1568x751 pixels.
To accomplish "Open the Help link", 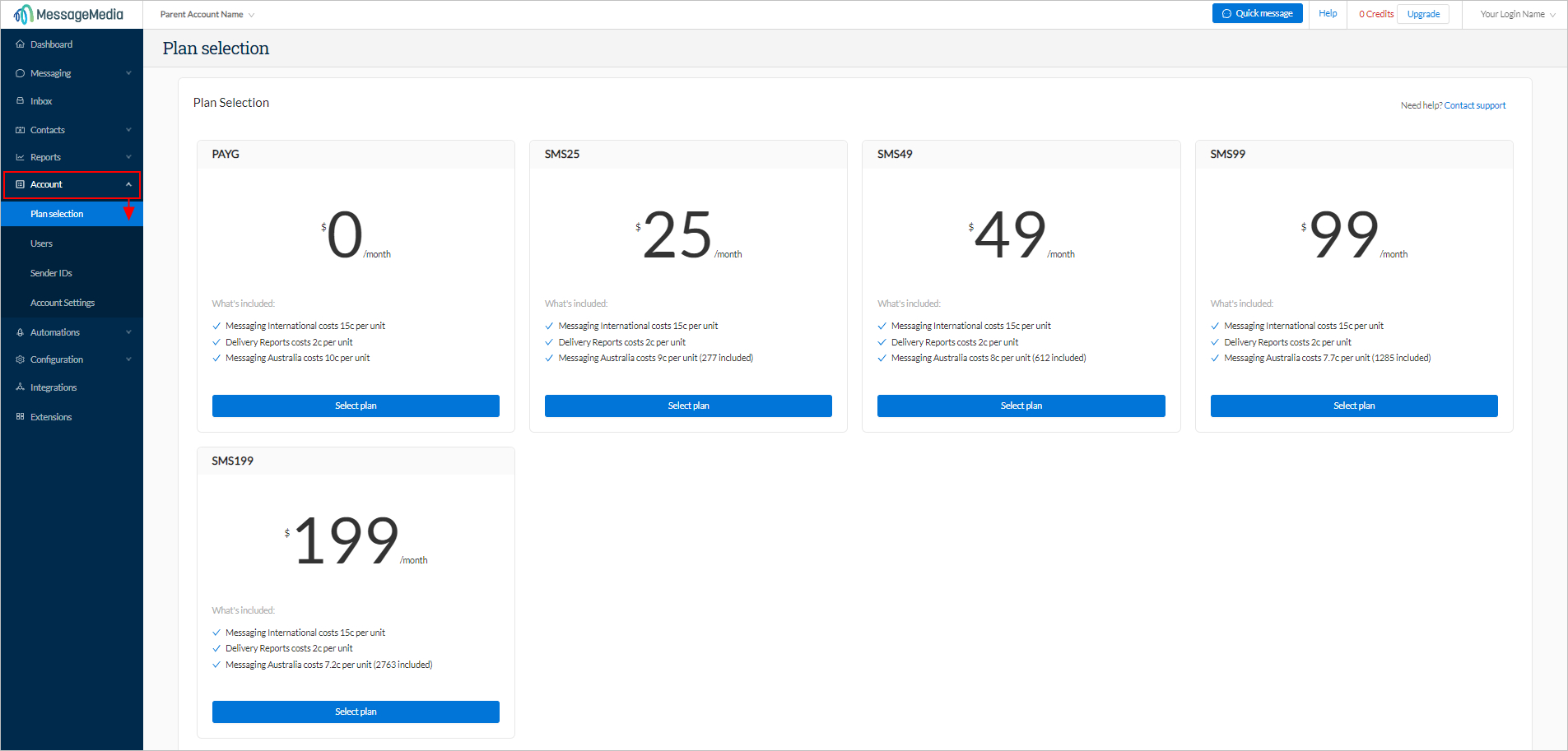I will coord(1328,13).
